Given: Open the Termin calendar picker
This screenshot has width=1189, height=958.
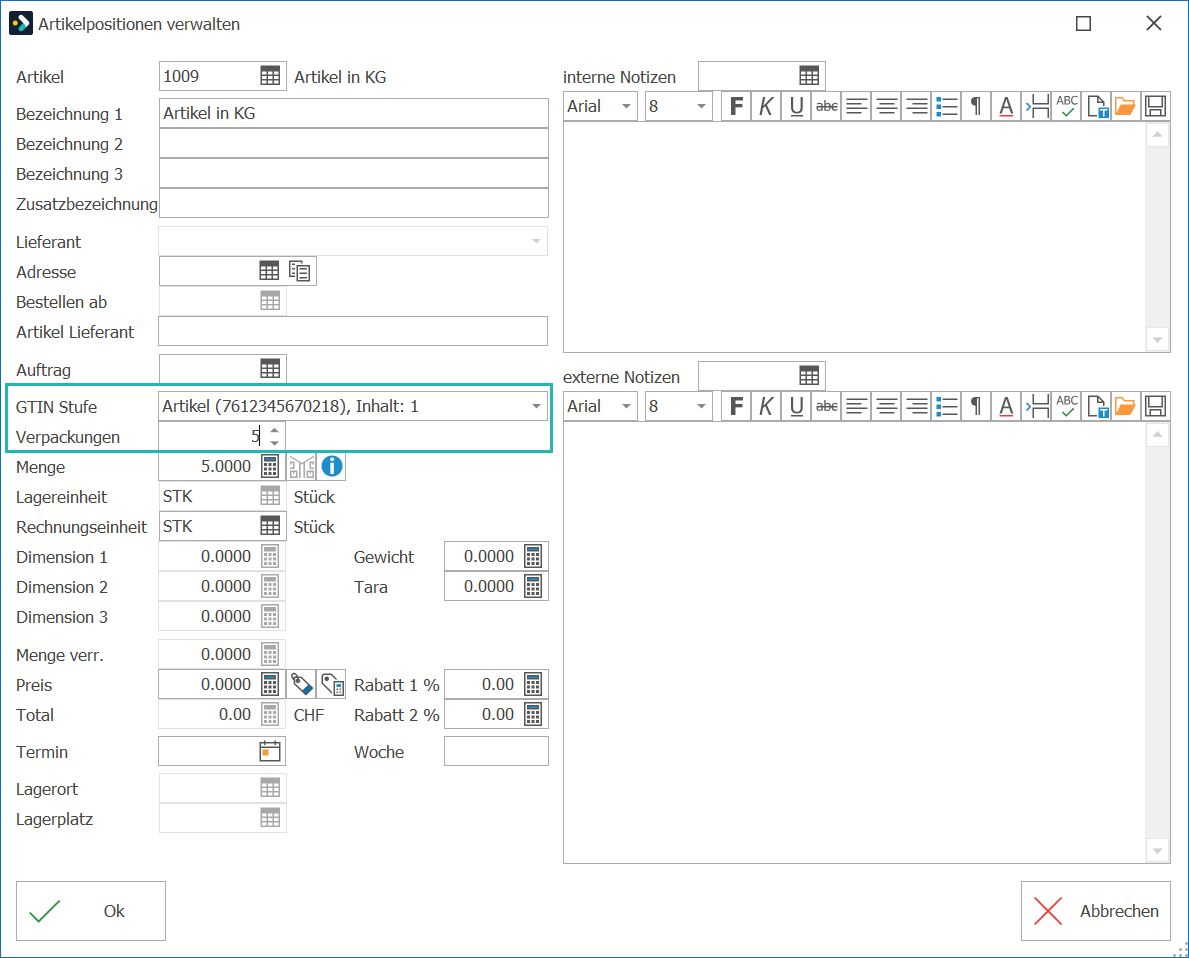Looking at the screenshot, I should click(270, 751).
